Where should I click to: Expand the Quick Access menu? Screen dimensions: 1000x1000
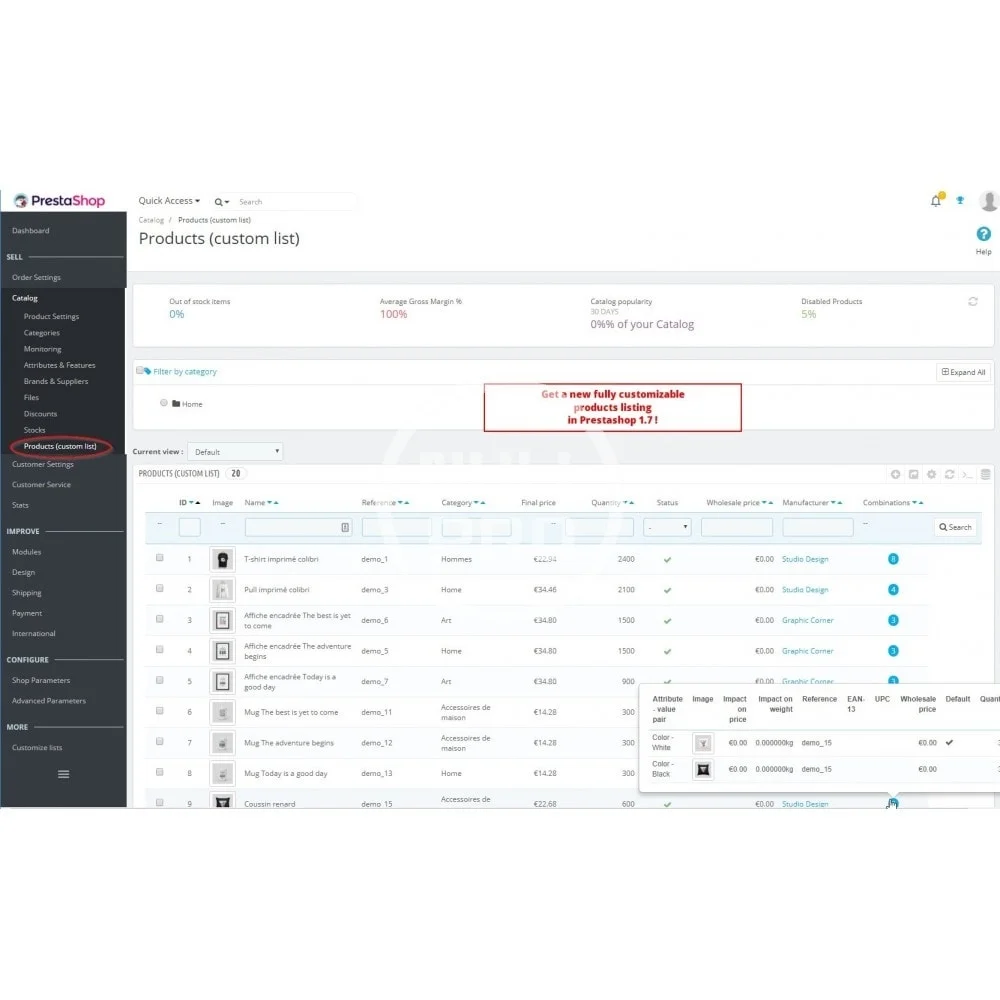point(169,201)
